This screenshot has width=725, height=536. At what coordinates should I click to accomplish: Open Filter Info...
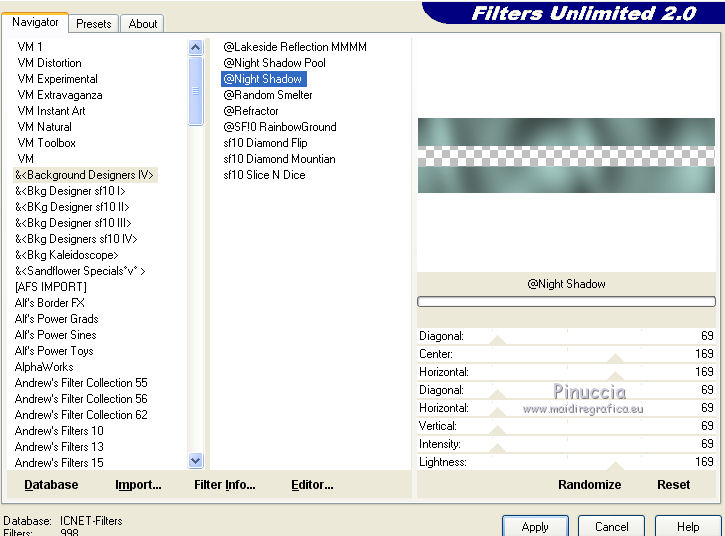point(225,485)
